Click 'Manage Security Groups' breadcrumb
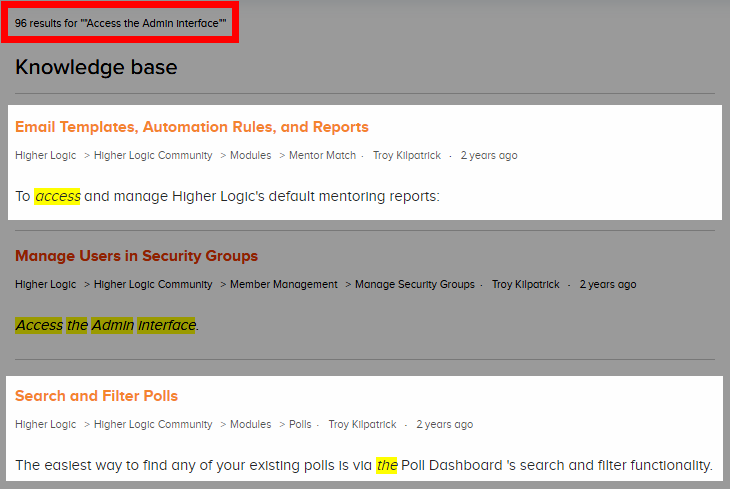The height and width of the screenshot is (489, 730). click(415, 284)
